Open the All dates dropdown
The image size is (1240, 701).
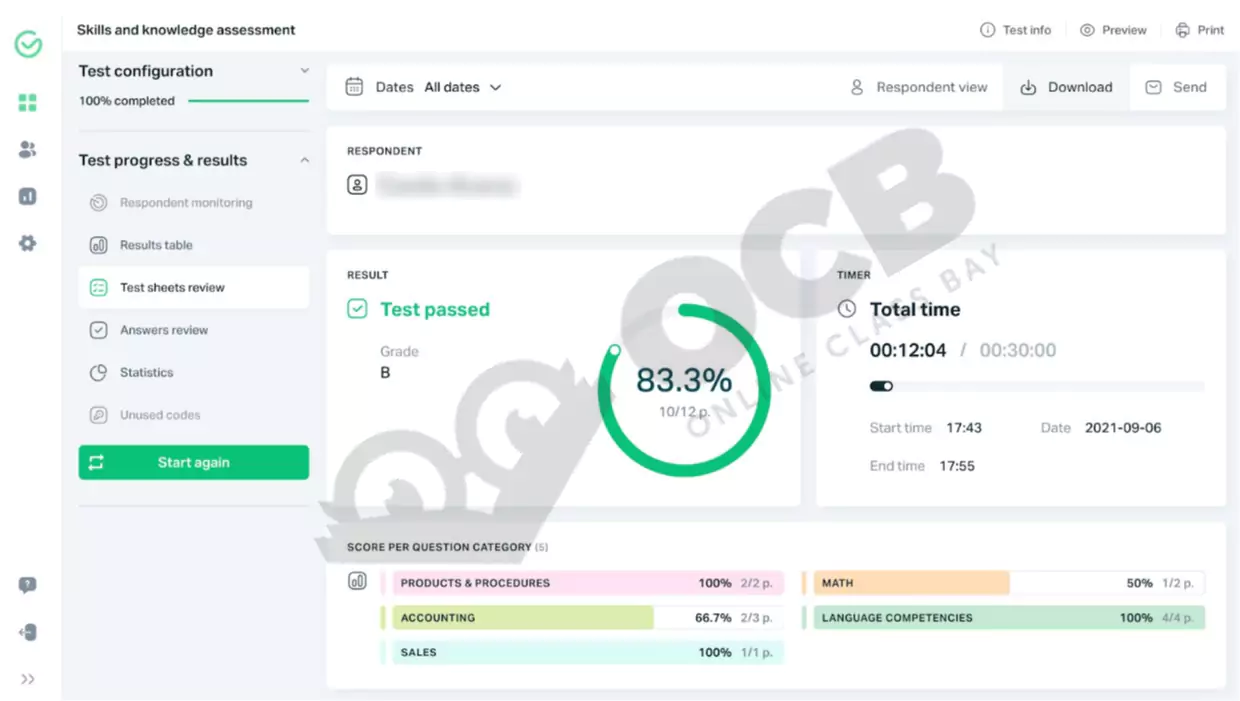pyautogui.click(x=462, y=87)
